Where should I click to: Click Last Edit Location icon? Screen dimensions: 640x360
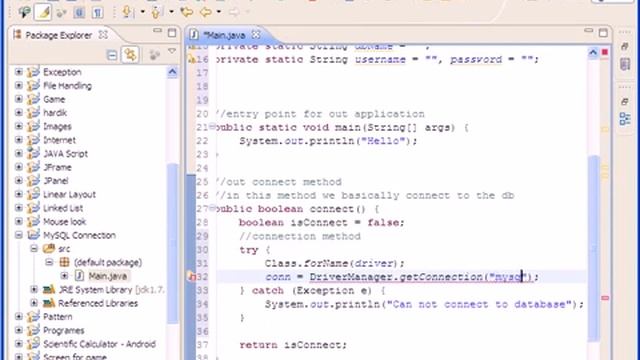coord(187,12)
